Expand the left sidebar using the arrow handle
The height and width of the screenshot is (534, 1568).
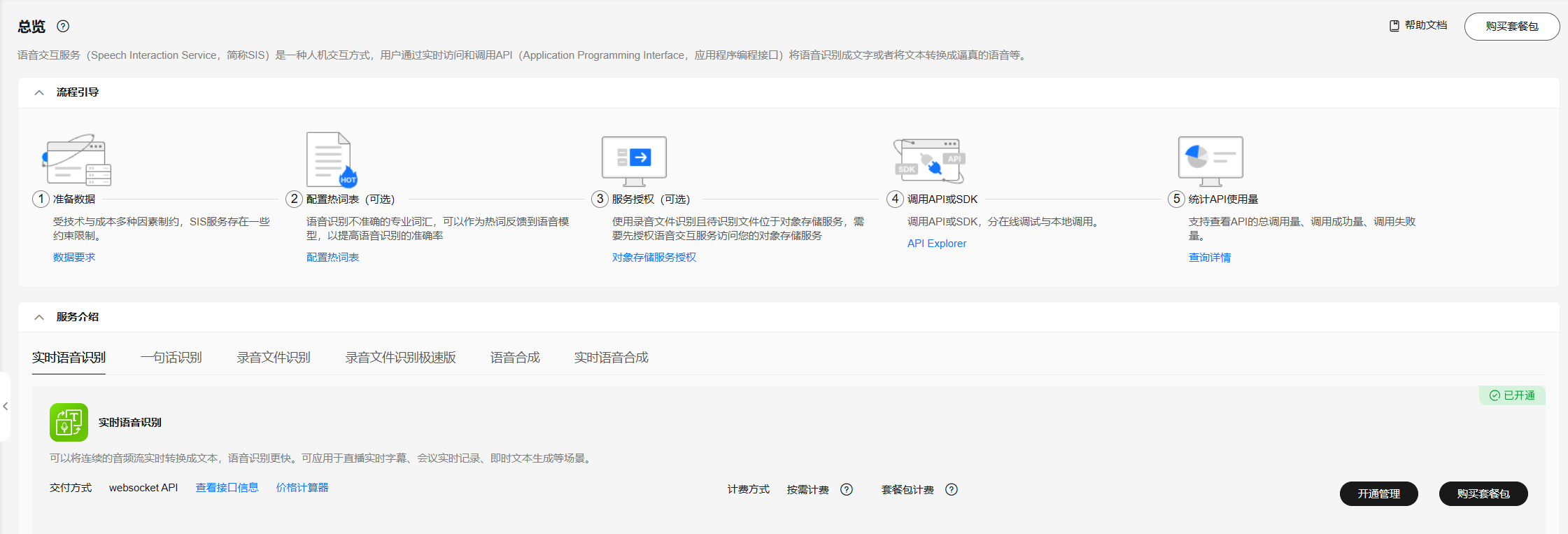pos(5,407)
